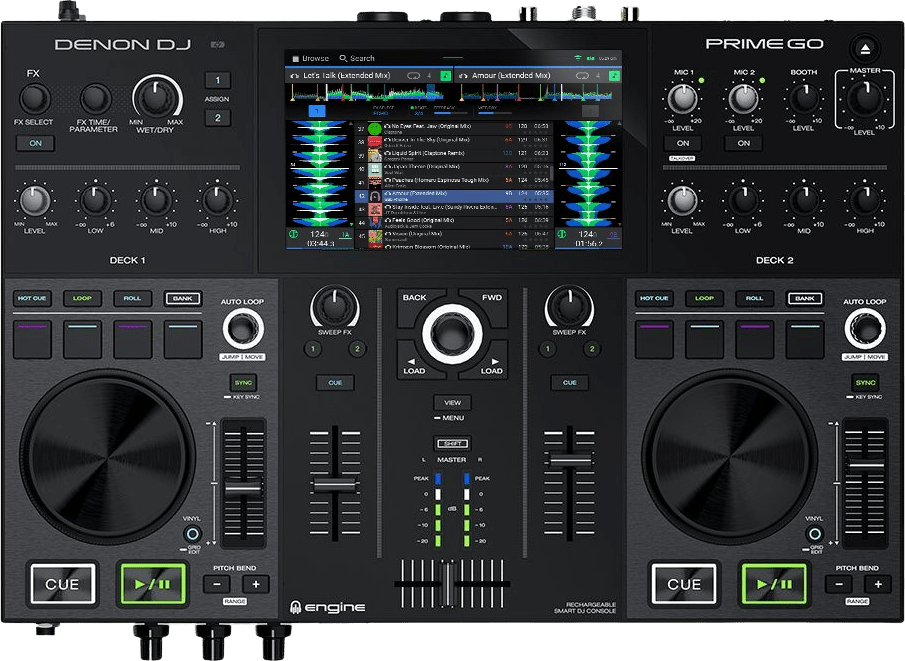This screenshot has height=661, width=905.
Task: Enable SYNC on Deck 1
Action: point(244,383)
